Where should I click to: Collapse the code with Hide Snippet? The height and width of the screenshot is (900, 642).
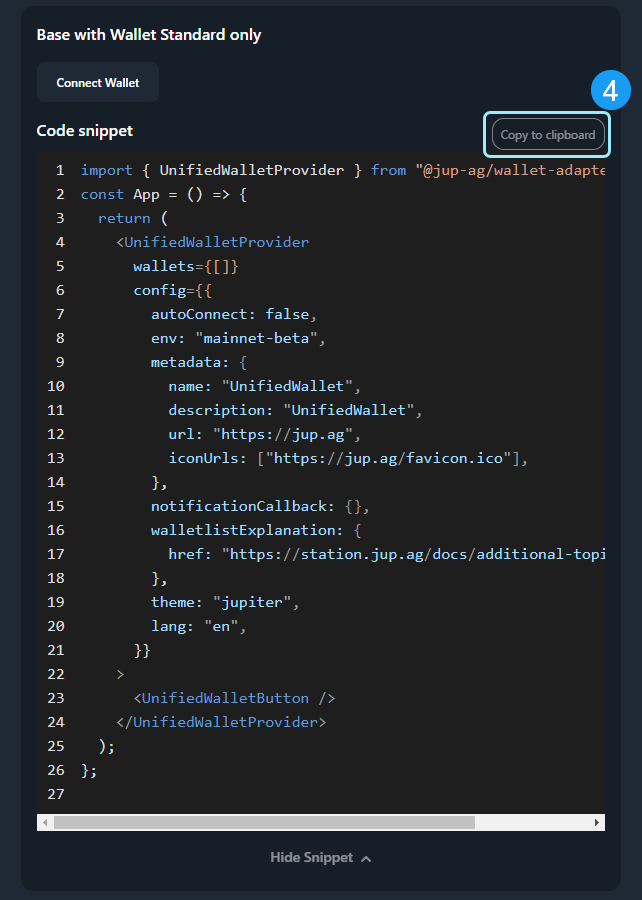coord(311,858)
